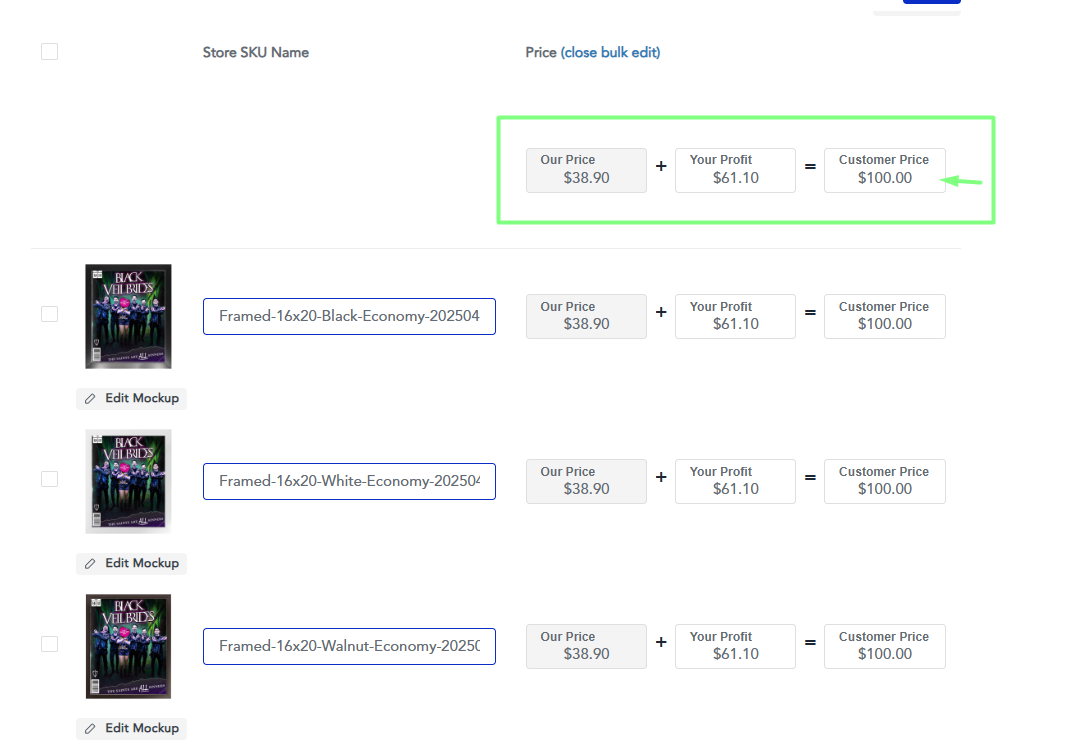Click the bulk edit Customer Price field

point(884,171)
